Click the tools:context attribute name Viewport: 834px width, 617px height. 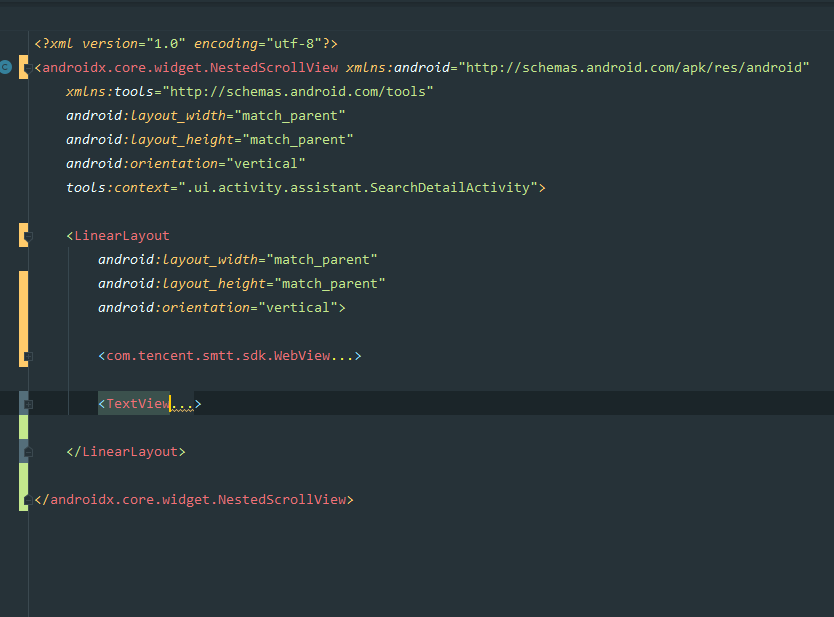[x=118, y=187]
